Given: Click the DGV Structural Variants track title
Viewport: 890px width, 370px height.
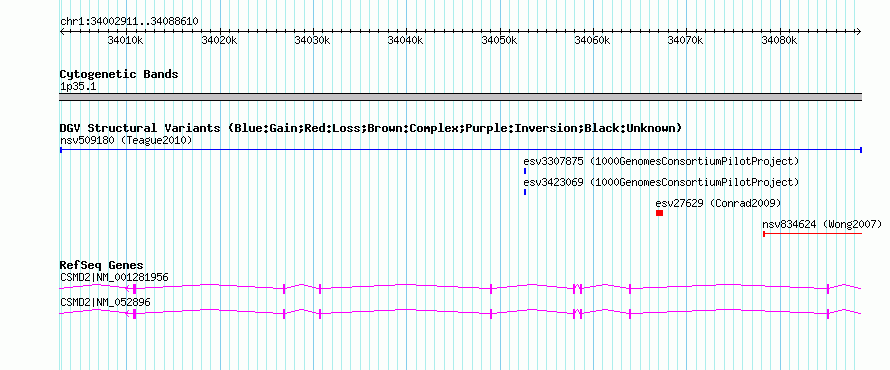Looking at the screenshot, I should click(371, 128).
